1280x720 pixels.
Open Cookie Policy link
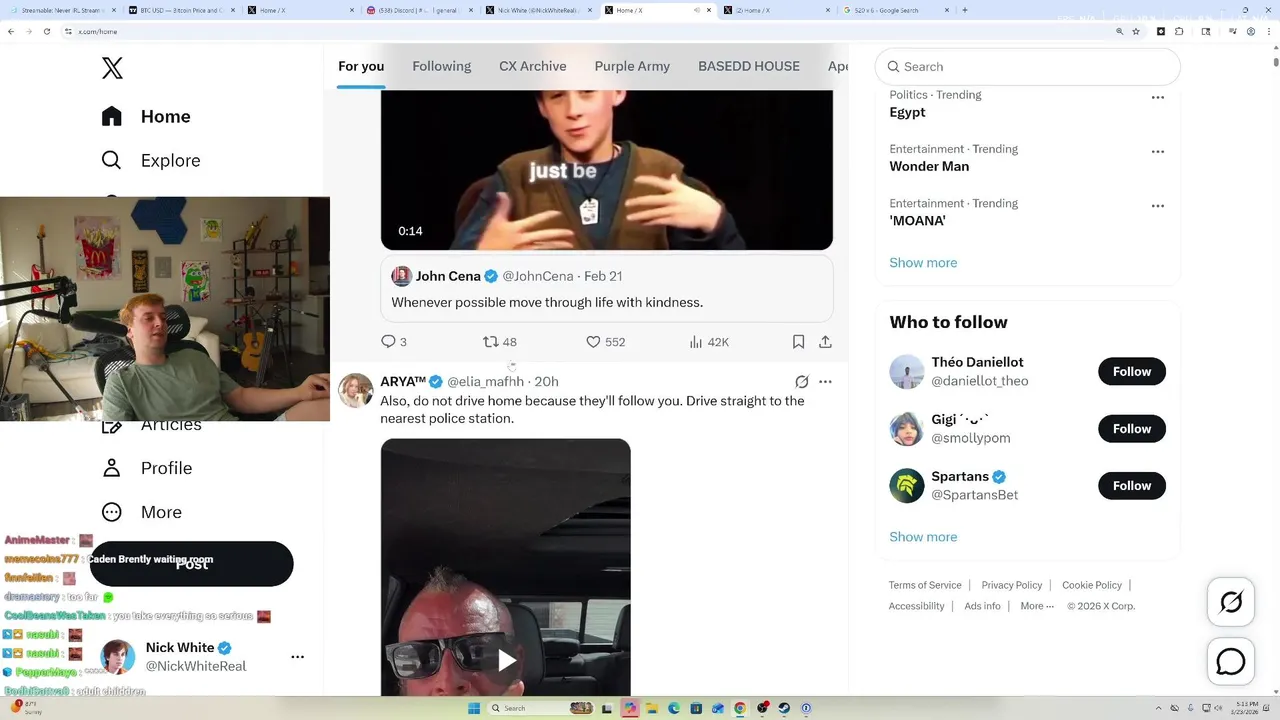[x=1092, y=585]
